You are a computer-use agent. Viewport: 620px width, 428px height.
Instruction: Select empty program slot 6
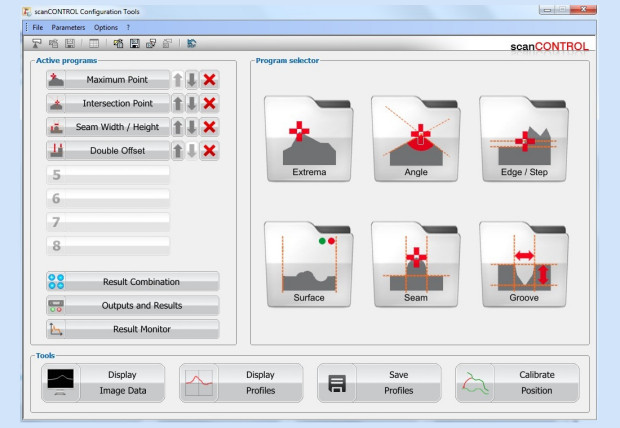(108, 199)
